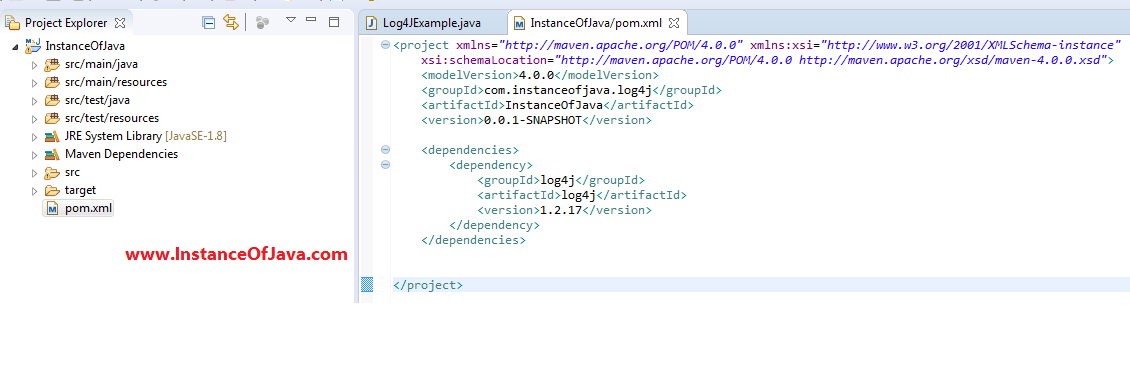The image size is (1130, 366).
Task: Expand src/main/java folder arrow
Action: point(34,65)
